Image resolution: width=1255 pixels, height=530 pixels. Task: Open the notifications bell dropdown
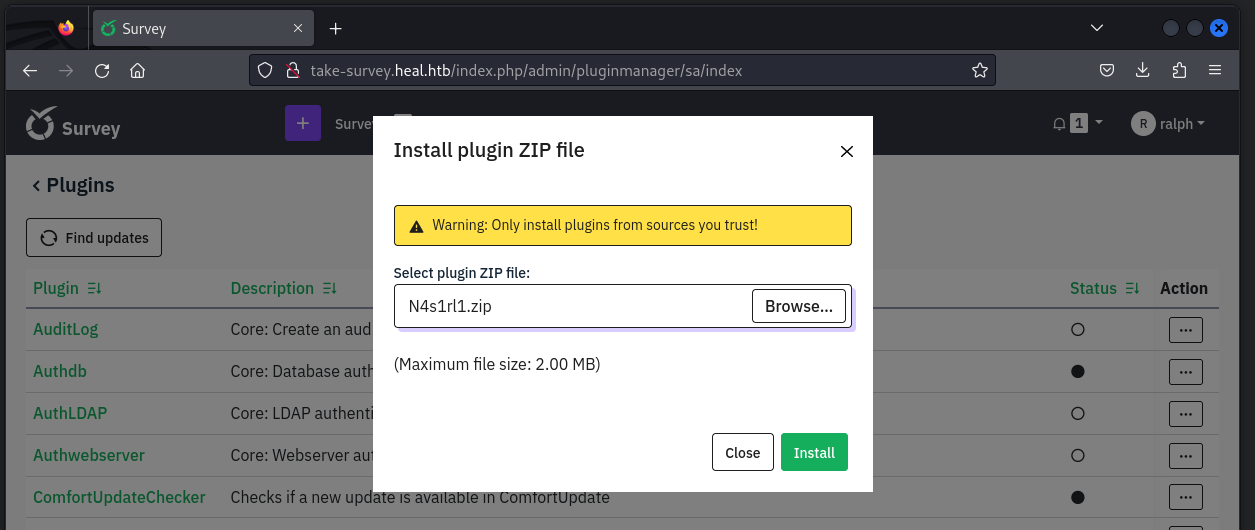pos(1077,124)
